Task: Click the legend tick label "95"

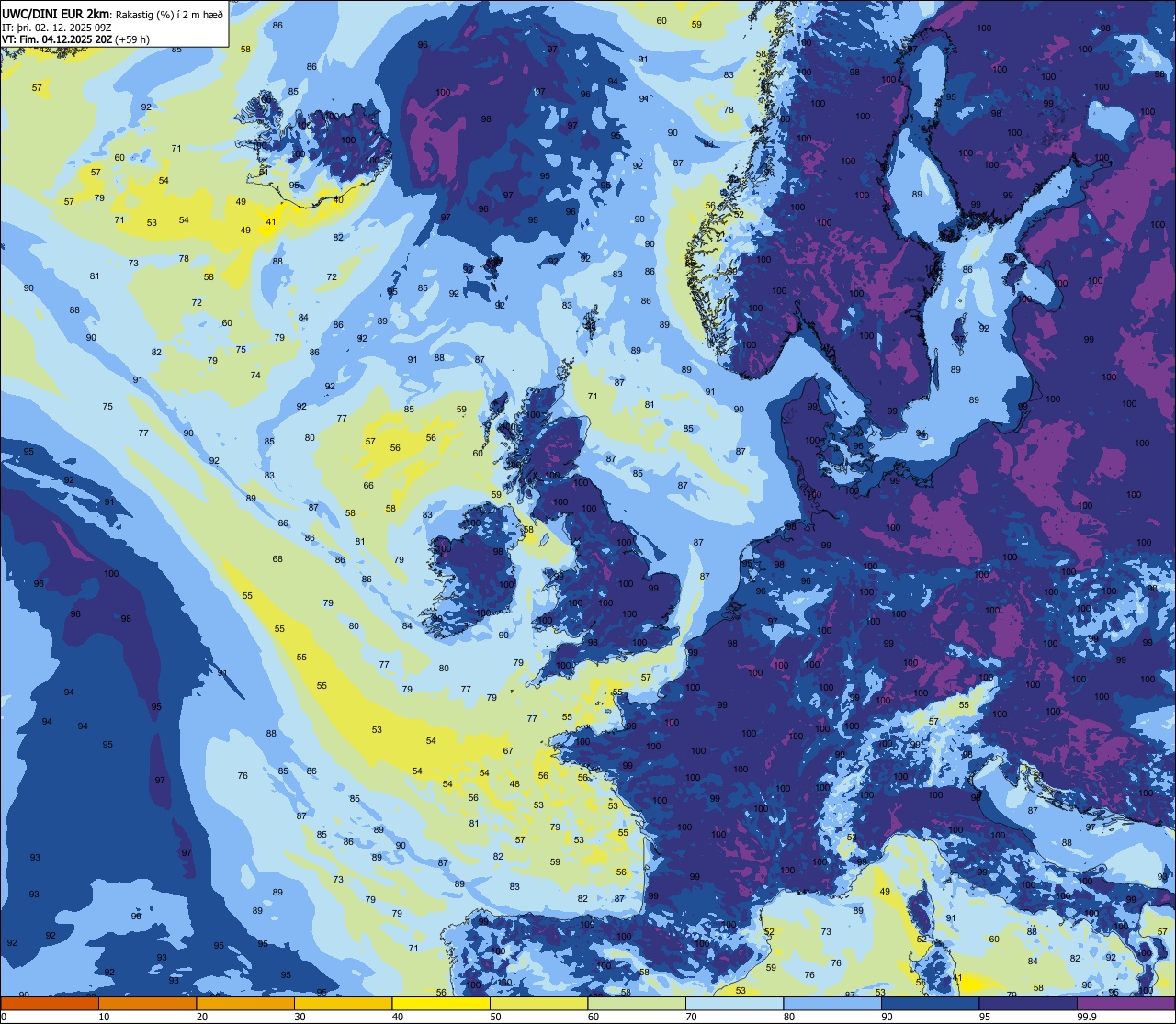Action: pyautogui.click(x=985, y=1017)
